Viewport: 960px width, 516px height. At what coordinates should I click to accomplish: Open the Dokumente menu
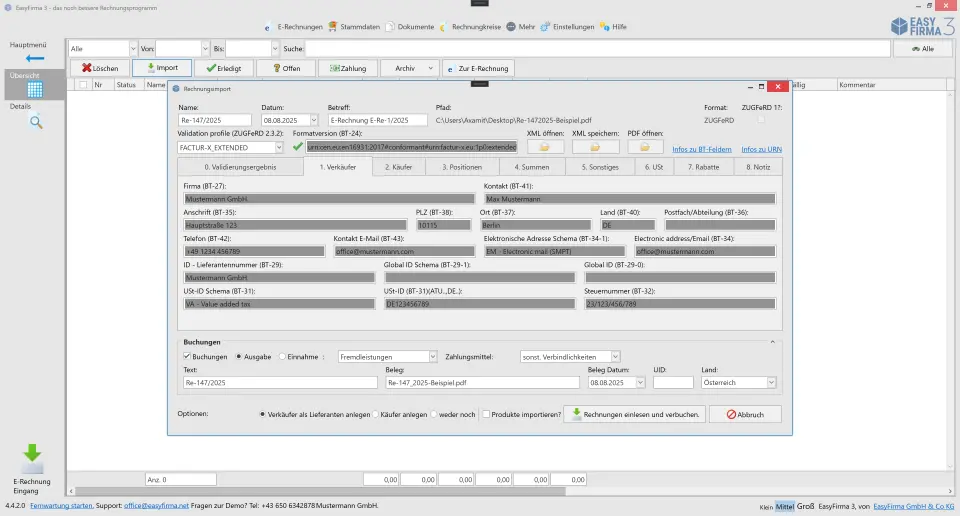point(410,27)
